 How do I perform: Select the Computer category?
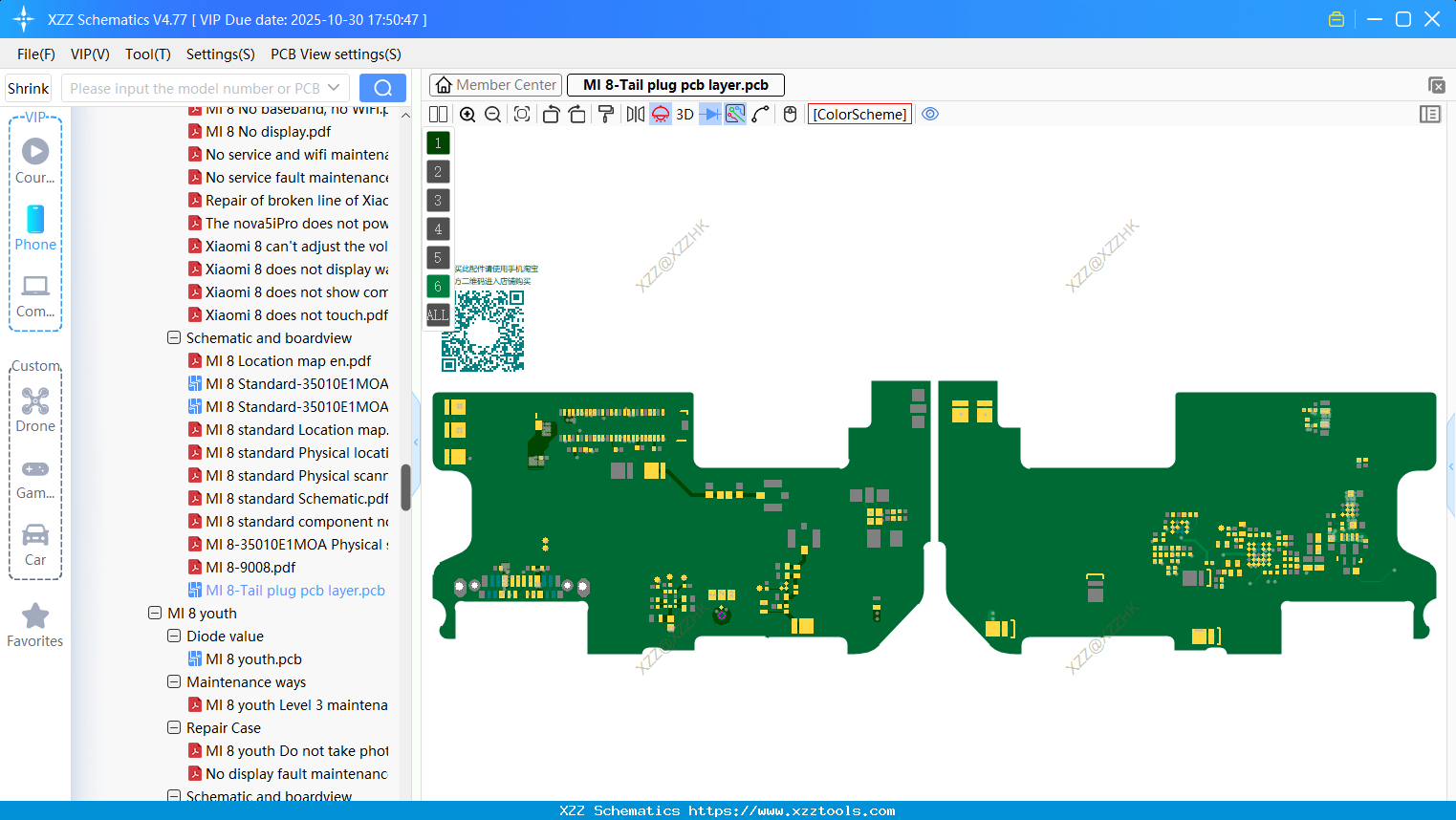pyautogui.click(x=35, y=296)
